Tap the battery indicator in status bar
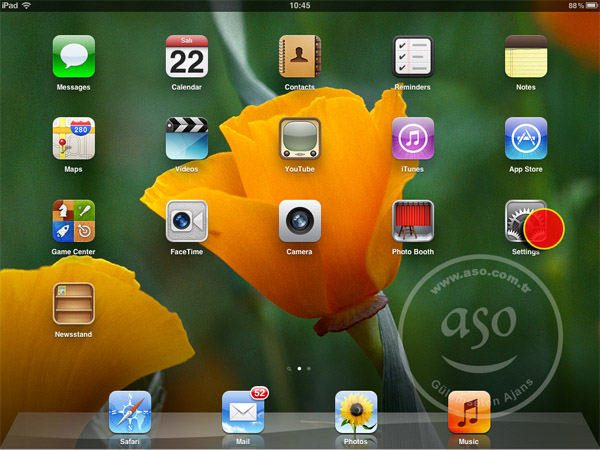The height and width of the screenshot is (450, 600). [592, 6]
